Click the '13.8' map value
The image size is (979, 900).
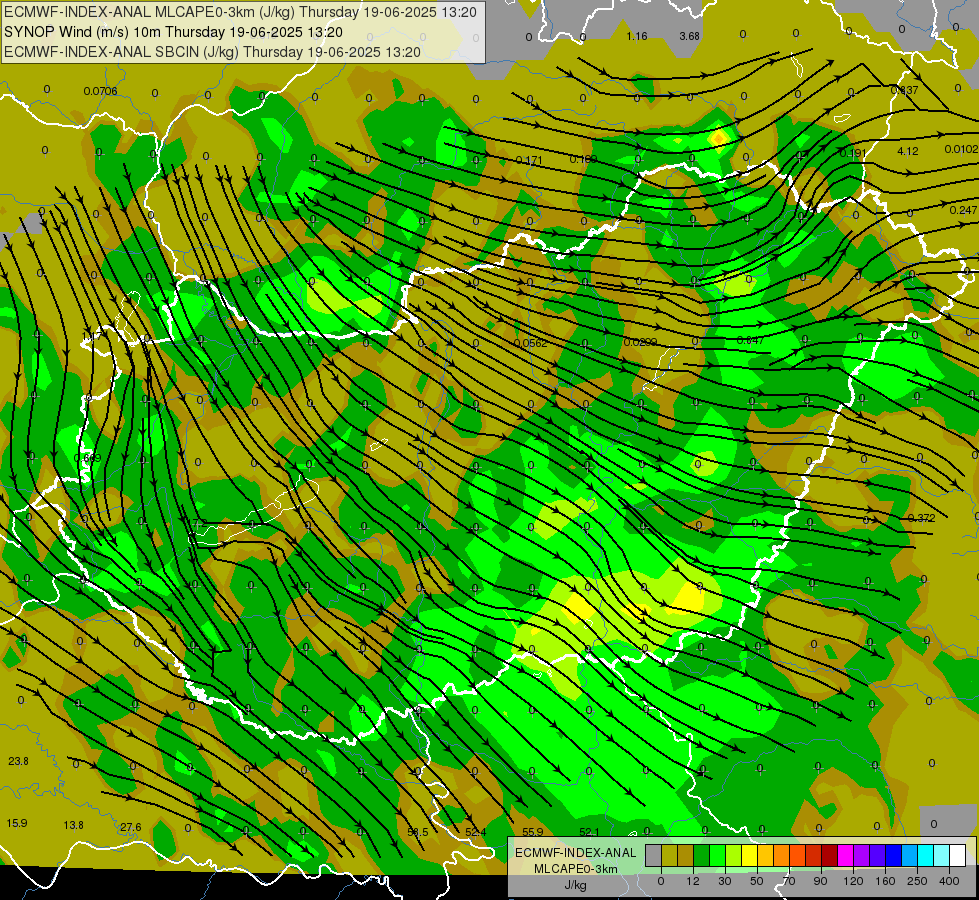point(73,825)
